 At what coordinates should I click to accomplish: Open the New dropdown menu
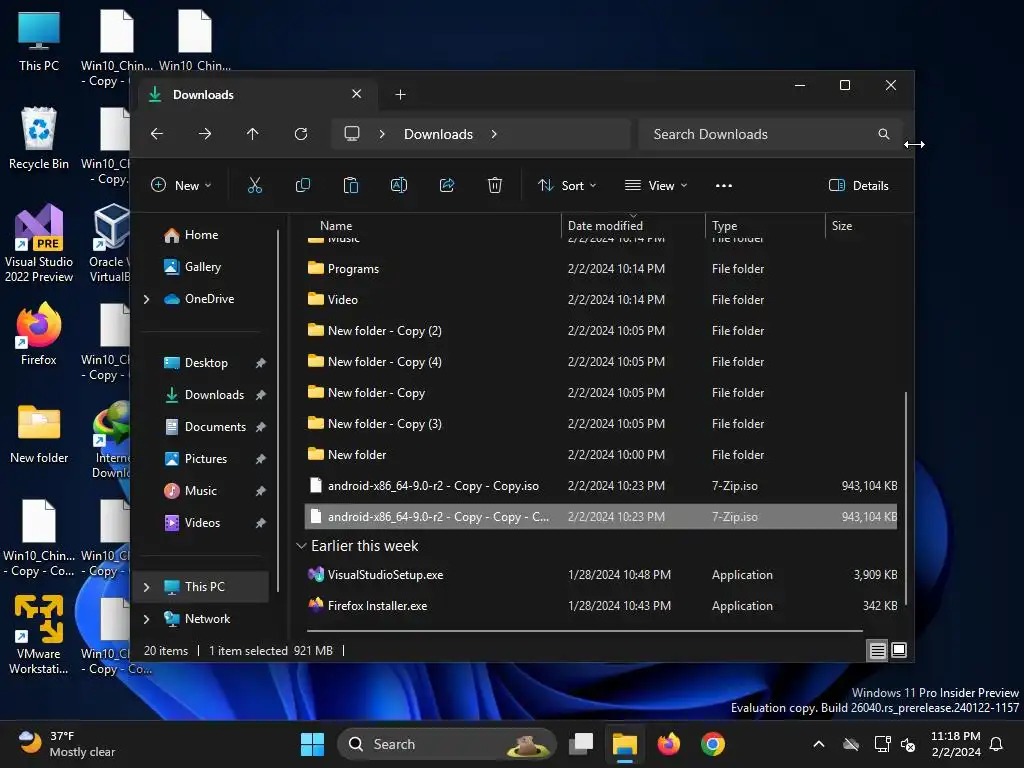(182, 185)
